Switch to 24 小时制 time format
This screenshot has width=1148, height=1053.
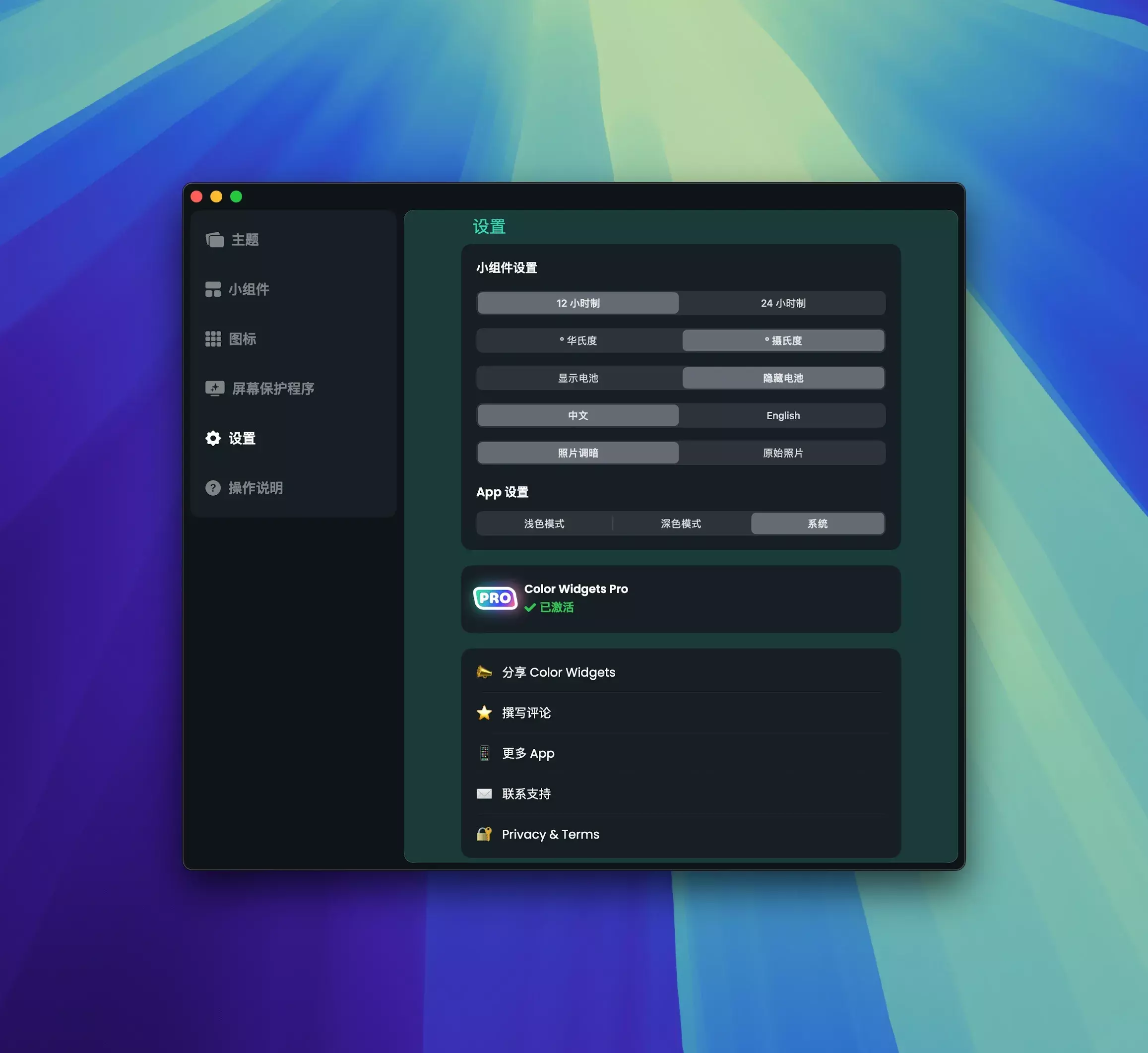[x=782, y=303]
